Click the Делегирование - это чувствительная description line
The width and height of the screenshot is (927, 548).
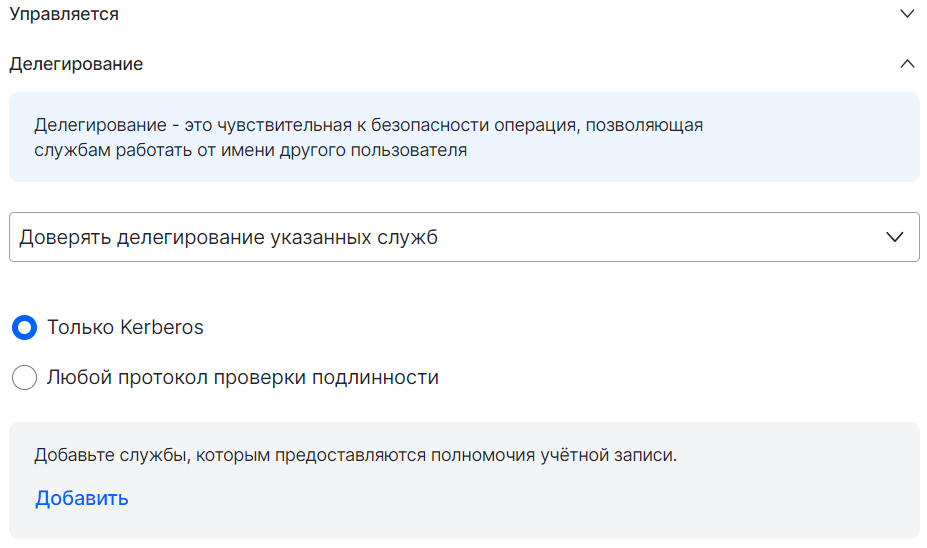(368, 126)
